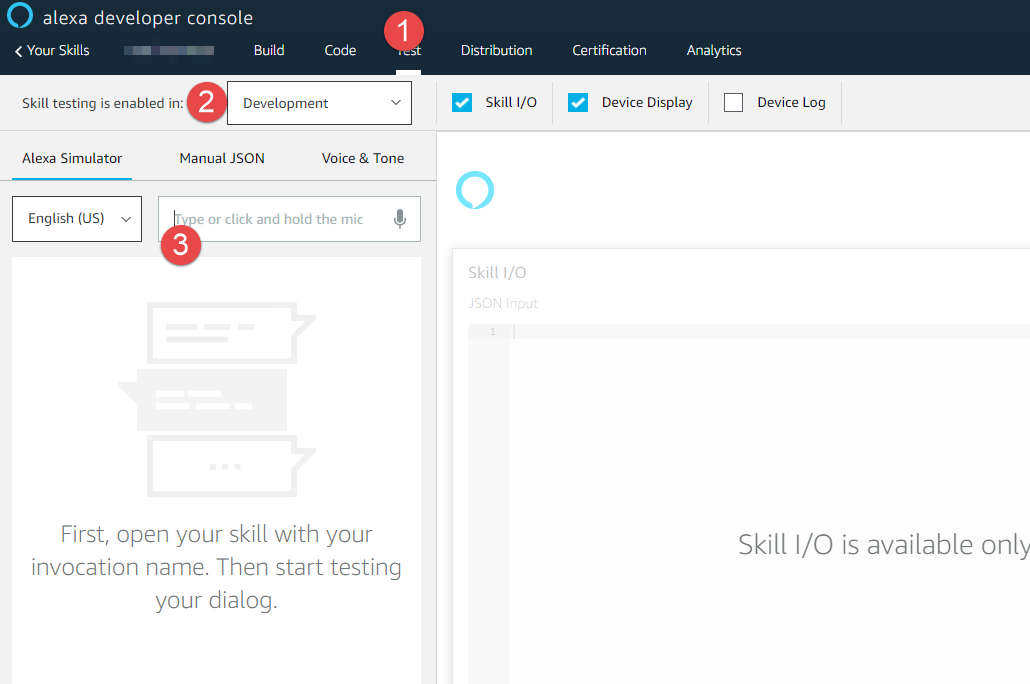Go to the Distribution tab
Image resolution: width=1030 pixels, height=684 pixels.
pyautogui.click(x=497, y=51)
